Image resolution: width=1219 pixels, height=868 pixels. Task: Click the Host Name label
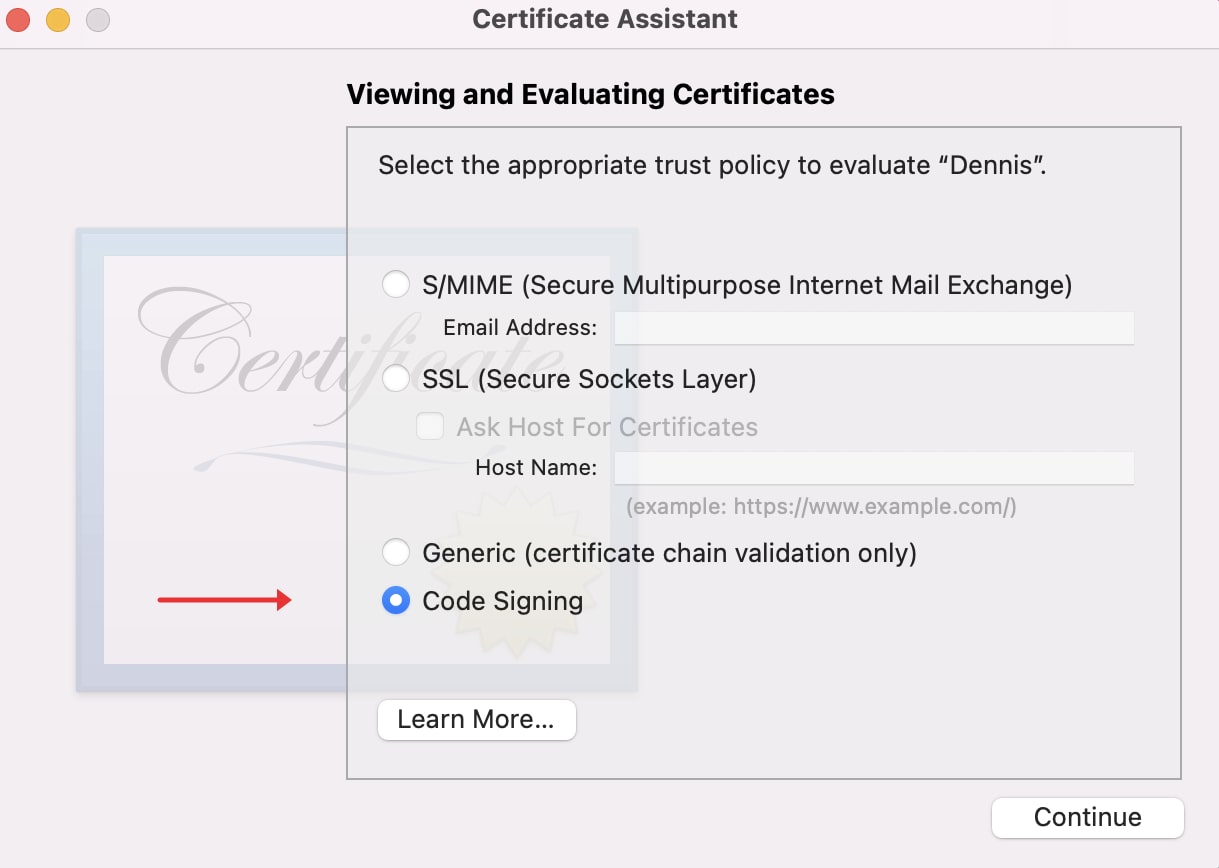pyautogui.click(x=536, y=468)
